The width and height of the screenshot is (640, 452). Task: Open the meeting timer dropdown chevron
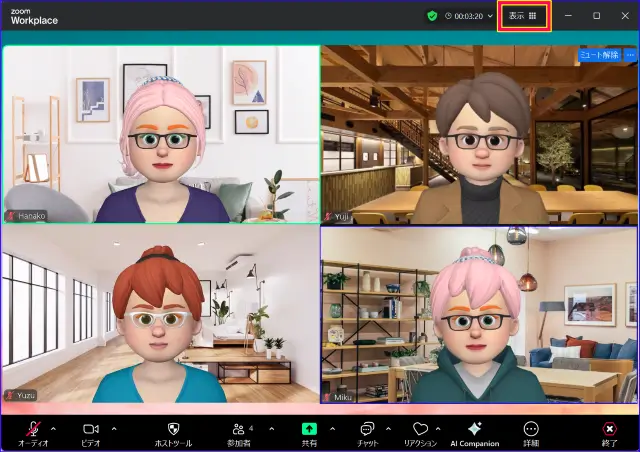tap(490, 16)
